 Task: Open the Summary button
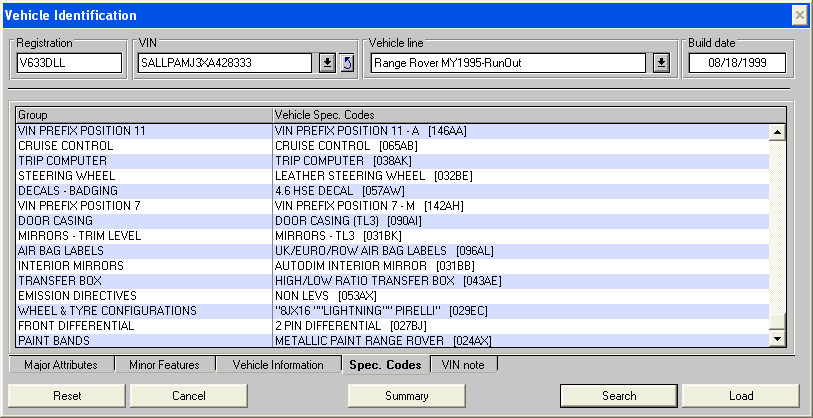(x=406, y=396)
